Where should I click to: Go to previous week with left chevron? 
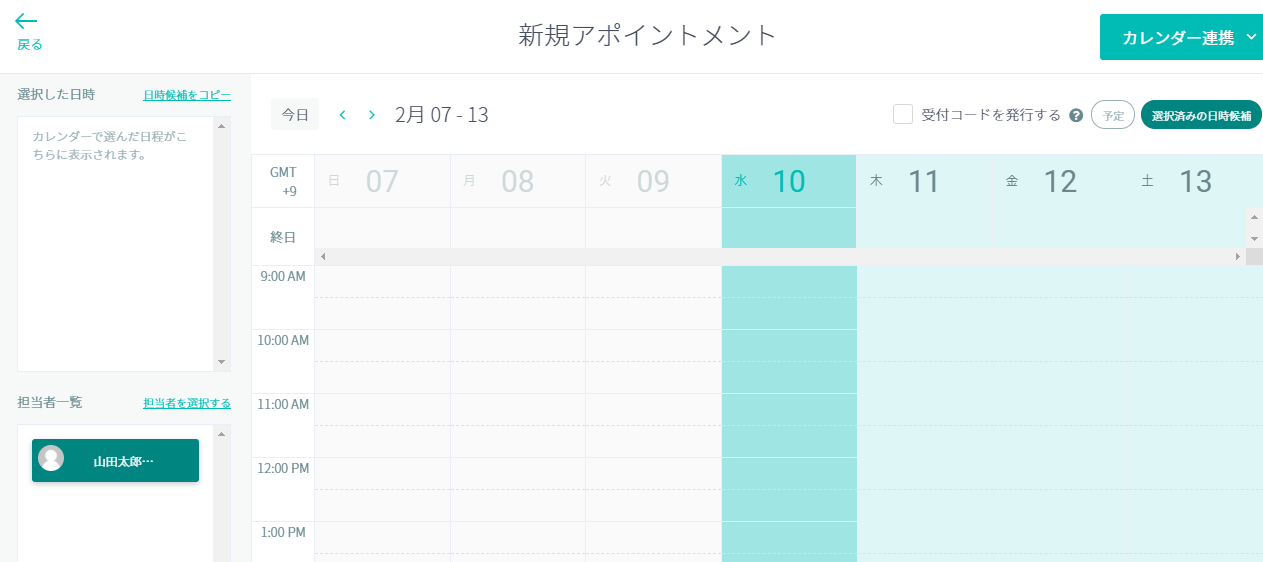tap(342, 115)
